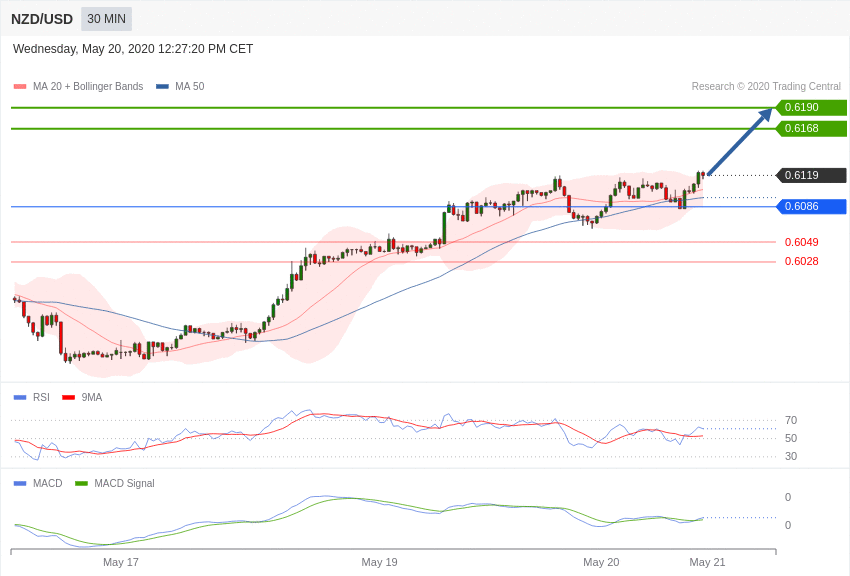Image resolution: width=850 pixels, height=576 pixels.
Task: Click the MA 20 + Bollinger Bands label
Action: (88, 86)
